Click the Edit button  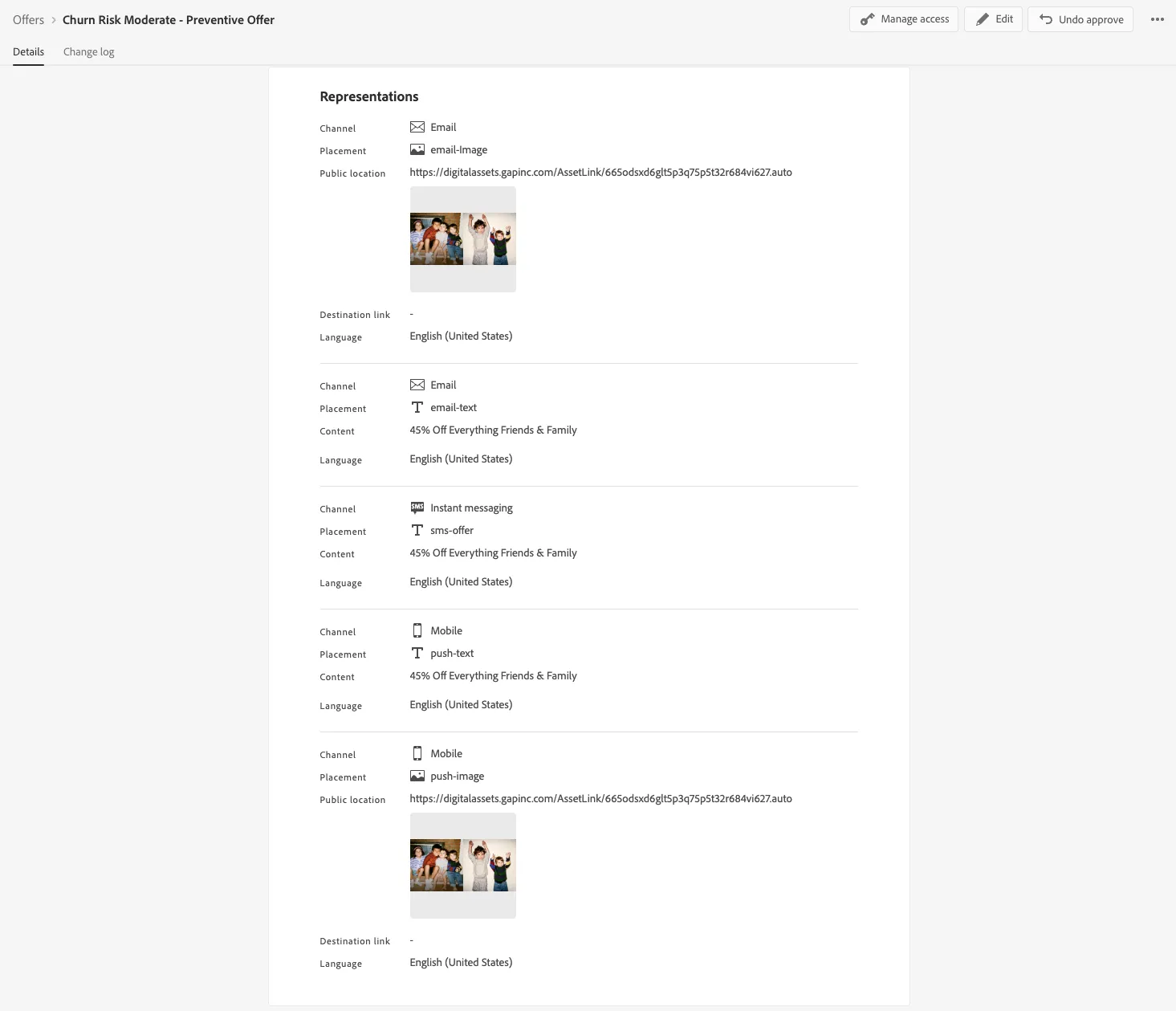(x=993, y=19)
